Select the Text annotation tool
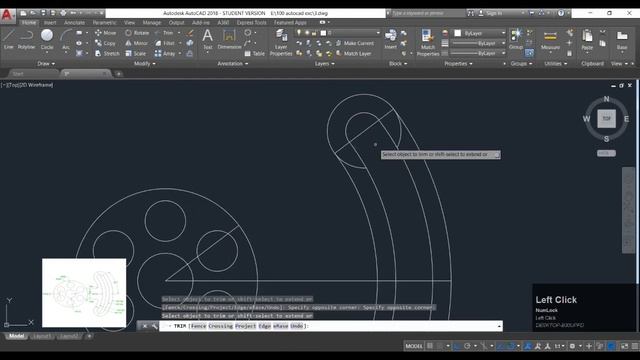Image resolution: width=640 pixels, height=360 pixels. [207, 39]
